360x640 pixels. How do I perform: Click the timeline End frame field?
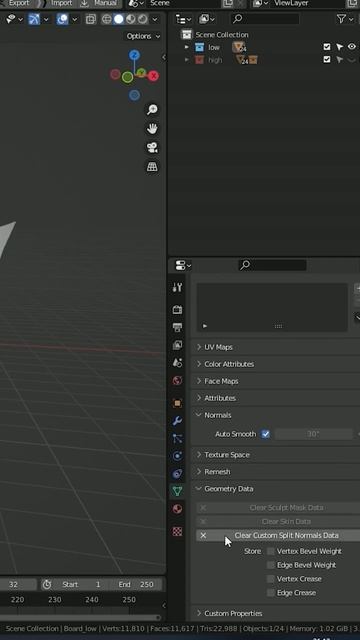(136, 584)
